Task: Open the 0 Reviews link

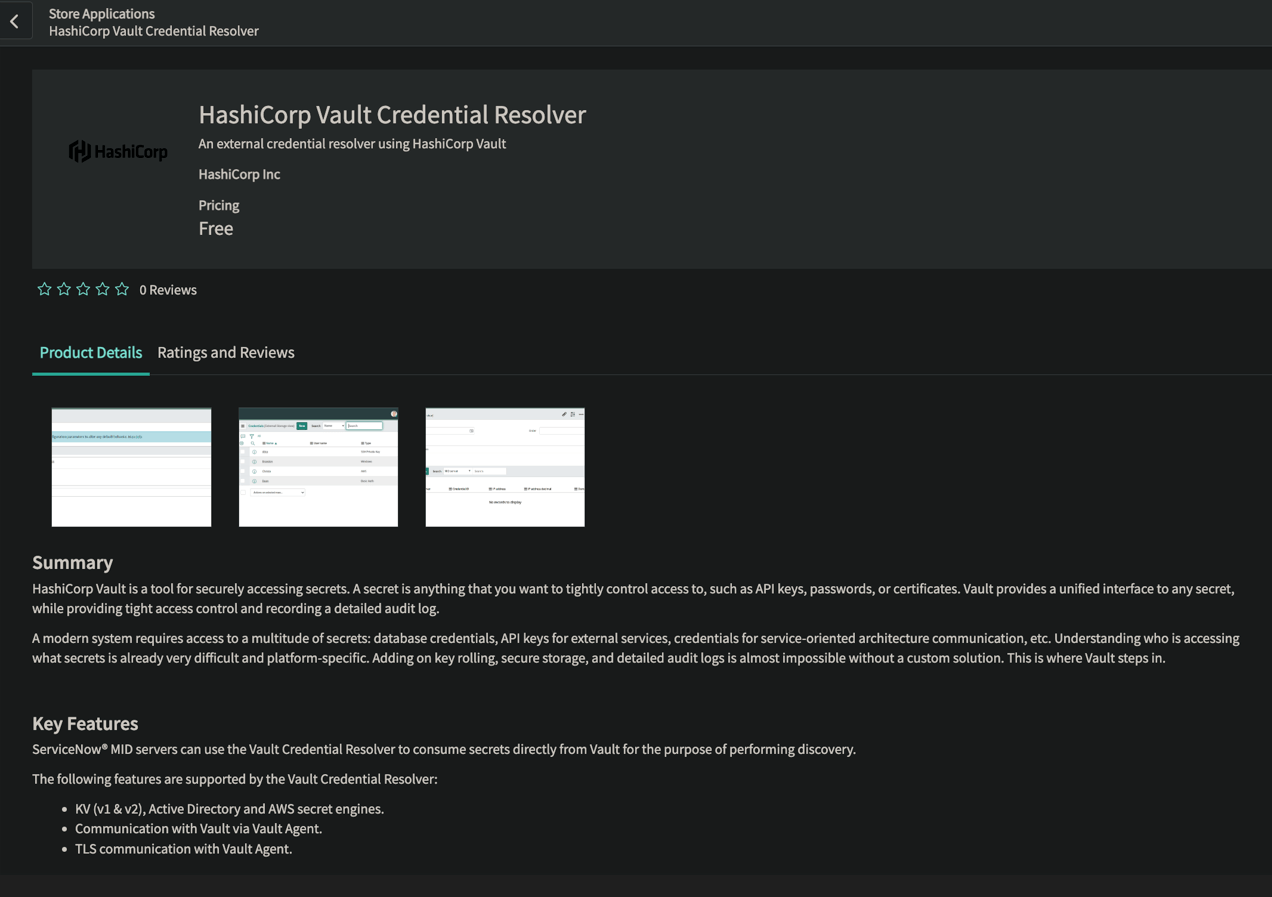Action: [x=167, y=289]
